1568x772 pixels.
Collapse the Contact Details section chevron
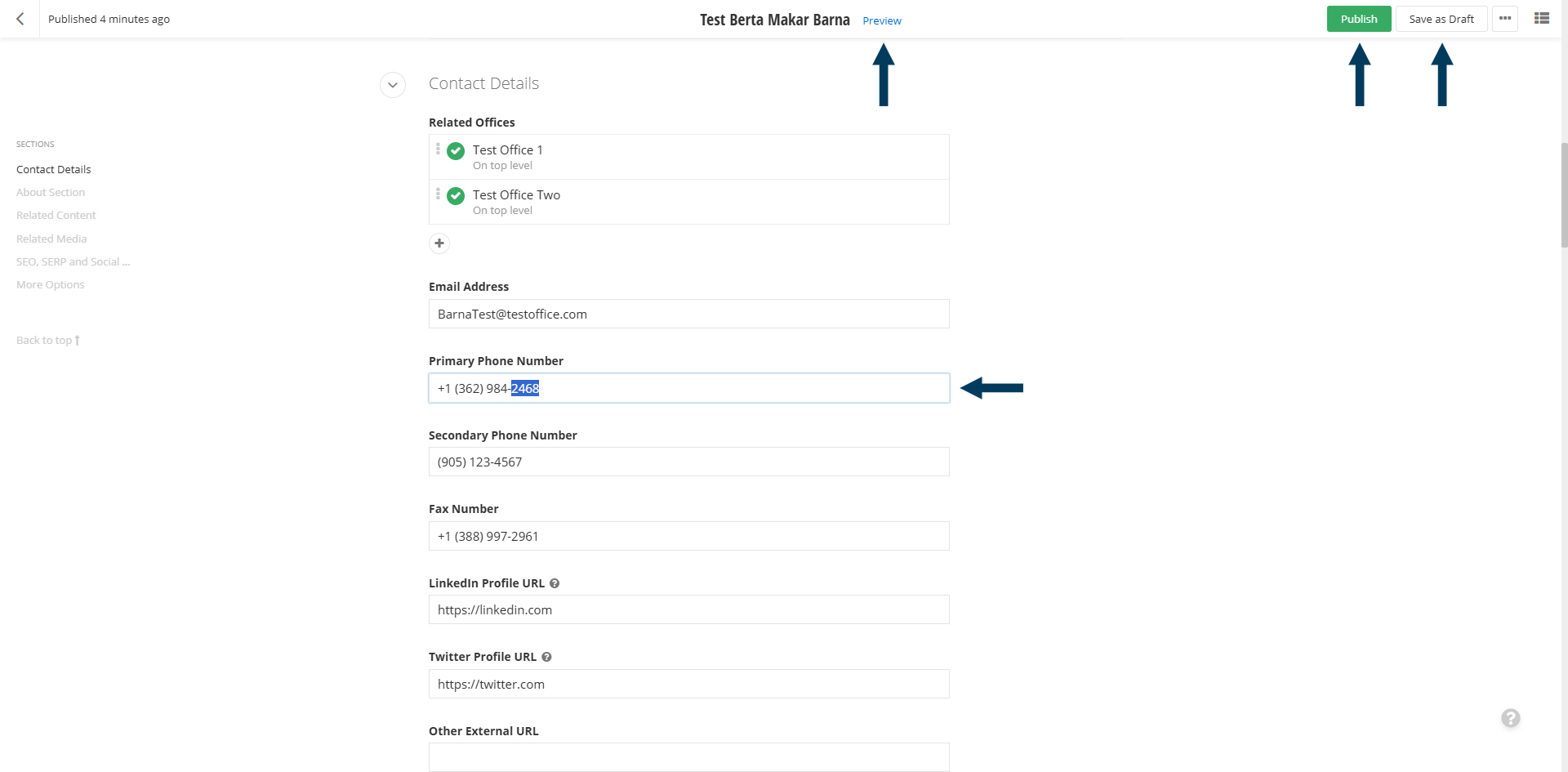(393, 85)
